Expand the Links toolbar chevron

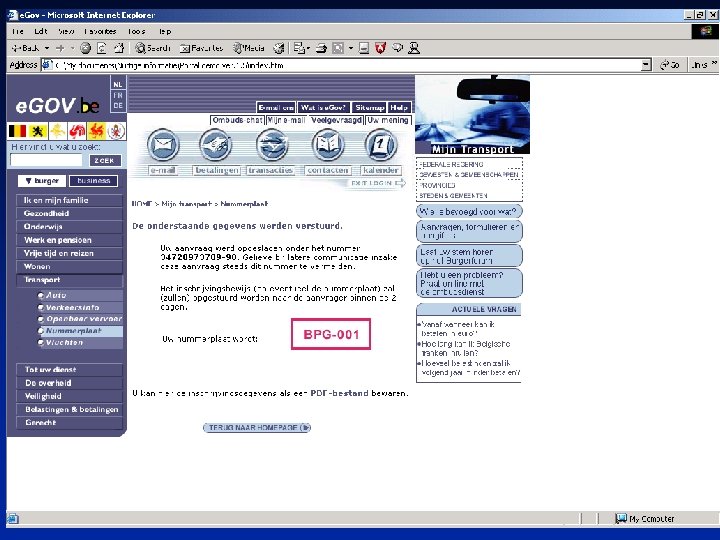pyautogui.click(x=714, y=63)
